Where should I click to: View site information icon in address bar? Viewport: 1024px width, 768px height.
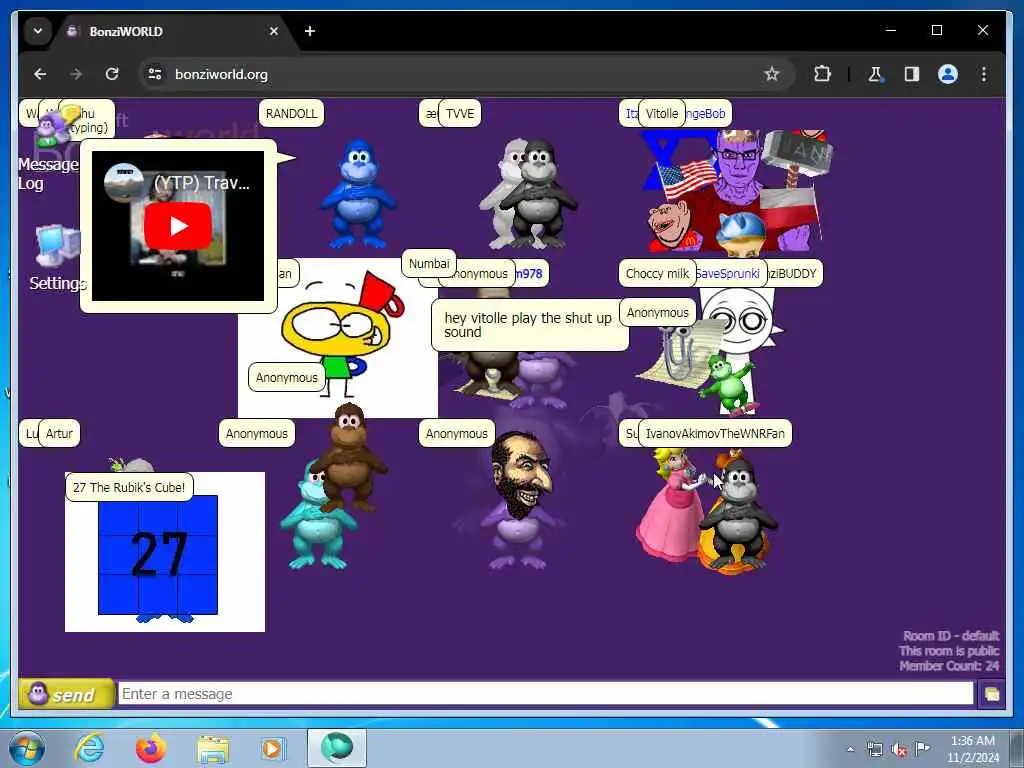[155, 74]
